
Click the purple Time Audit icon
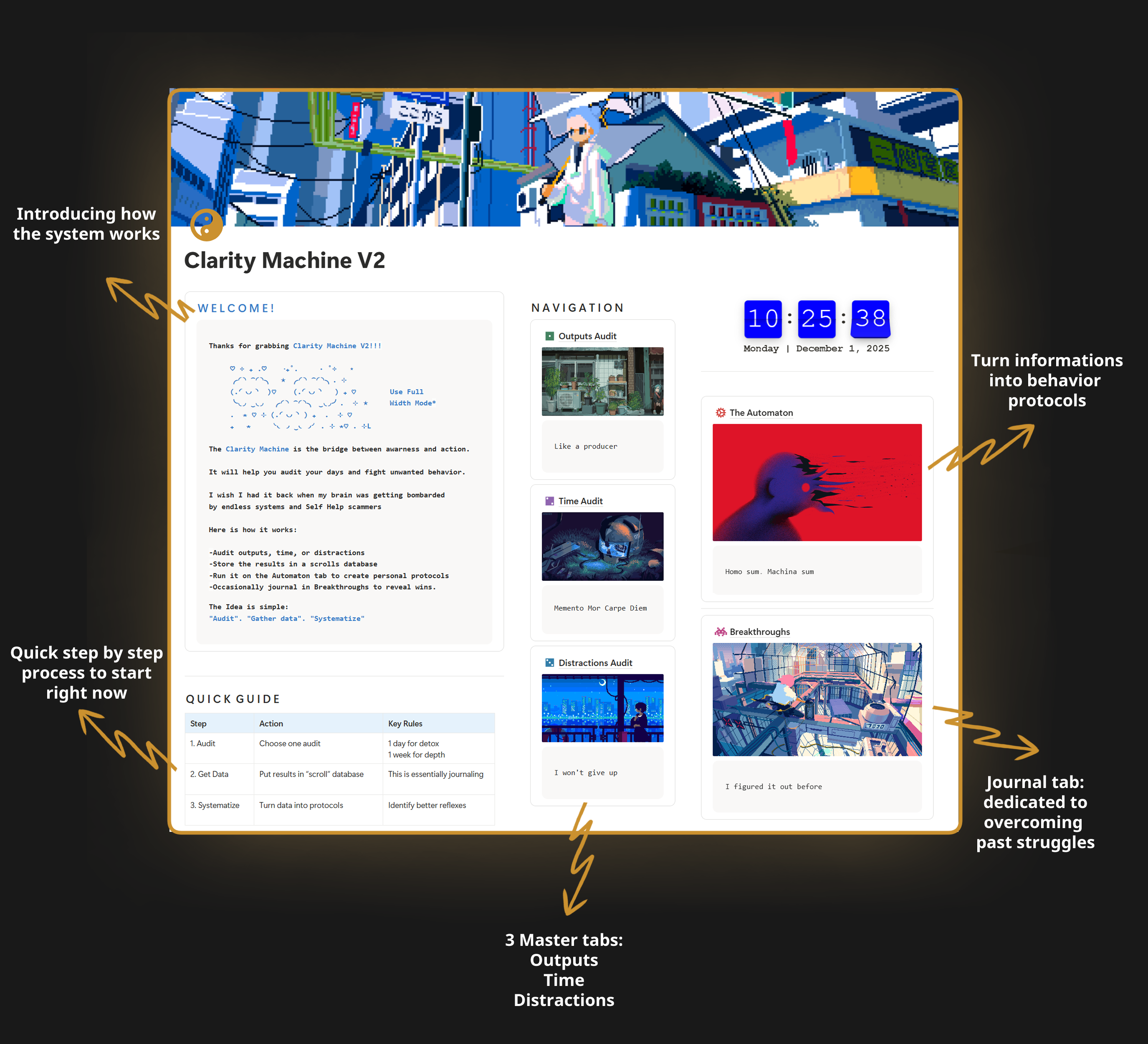click(549, 501)
